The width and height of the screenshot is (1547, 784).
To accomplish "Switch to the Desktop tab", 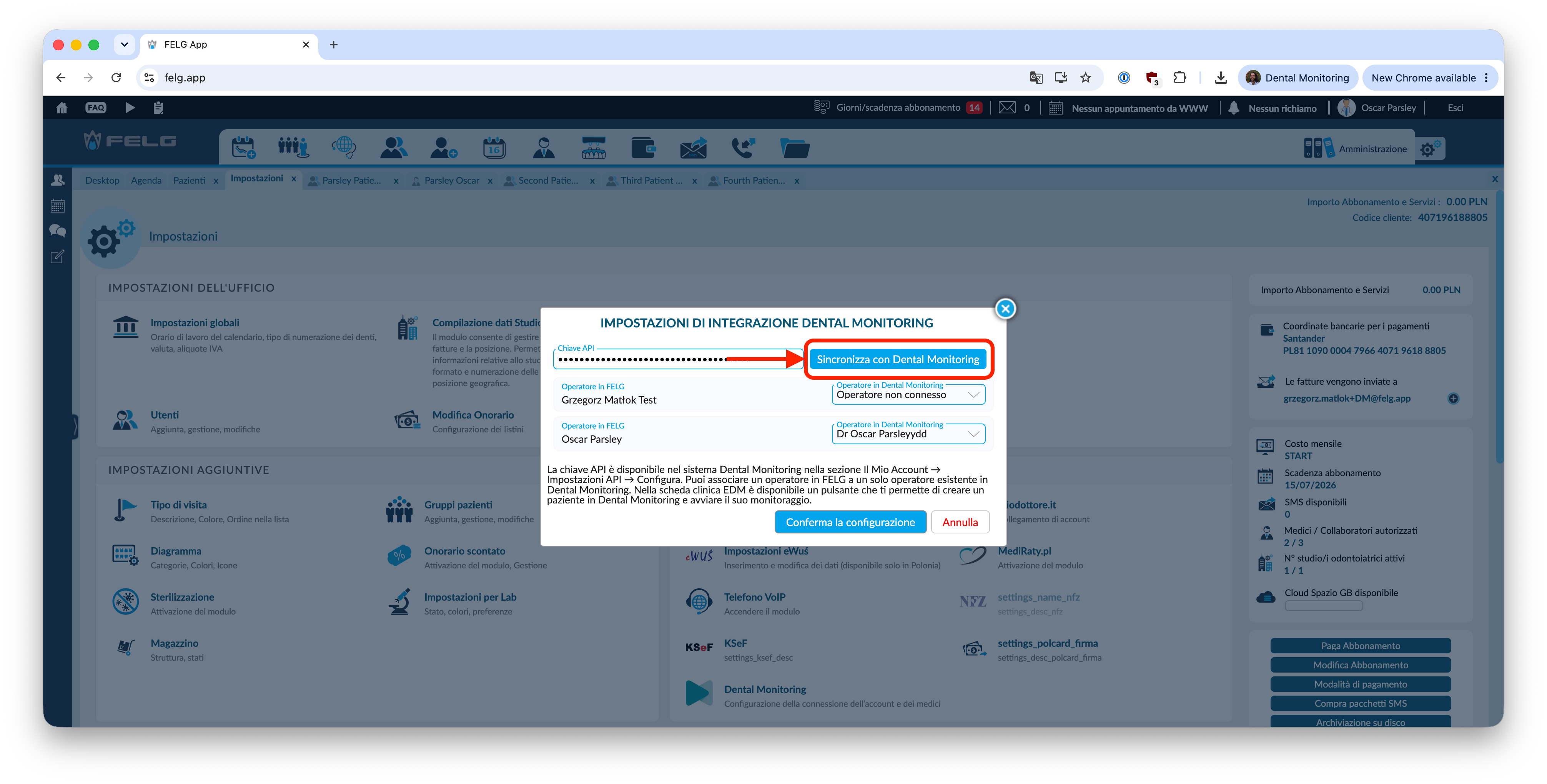I will click(x=102, y=180).
